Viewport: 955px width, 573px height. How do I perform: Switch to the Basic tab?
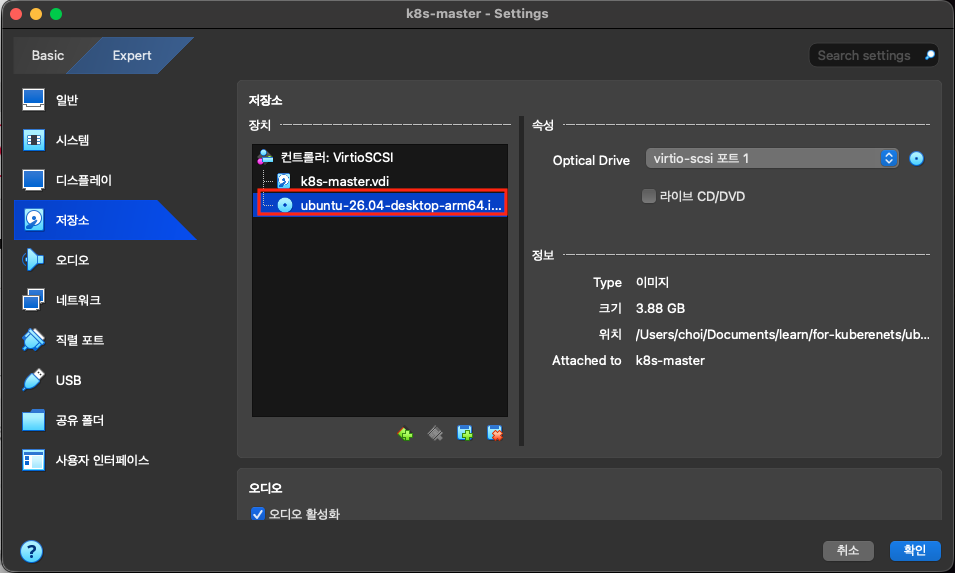coord(48,55)
